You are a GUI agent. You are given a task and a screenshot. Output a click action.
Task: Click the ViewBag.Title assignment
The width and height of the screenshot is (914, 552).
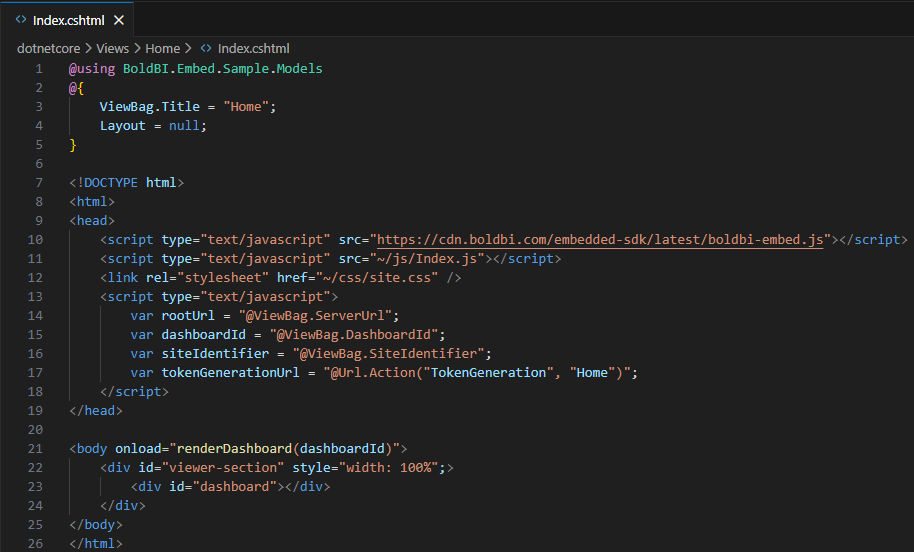[x=158, y=107]
